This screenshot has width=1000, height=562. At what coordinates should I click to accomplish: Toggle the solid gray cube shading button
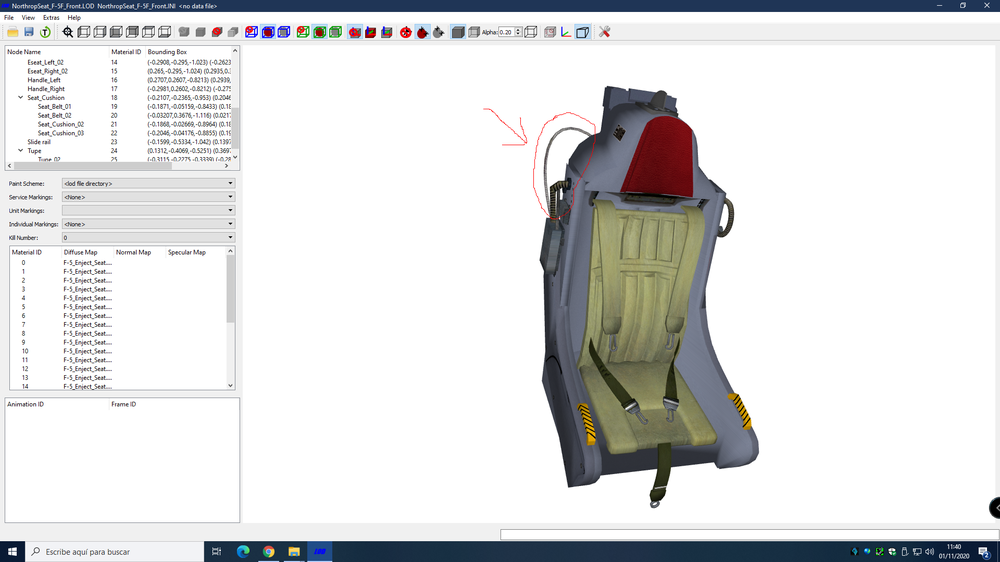(x=457, y=32)
